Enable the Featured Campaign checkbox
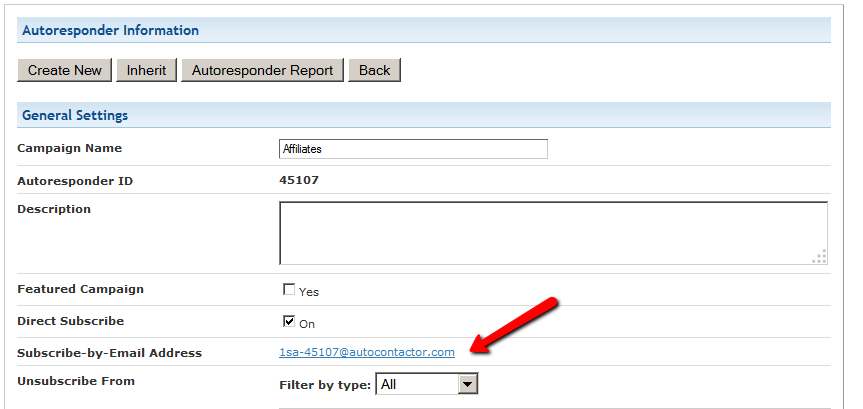 pos(289,290)
